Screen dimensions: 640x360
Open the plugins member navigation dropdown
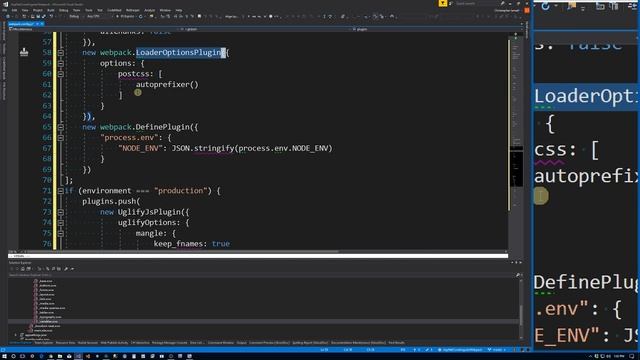click(438, 29)
